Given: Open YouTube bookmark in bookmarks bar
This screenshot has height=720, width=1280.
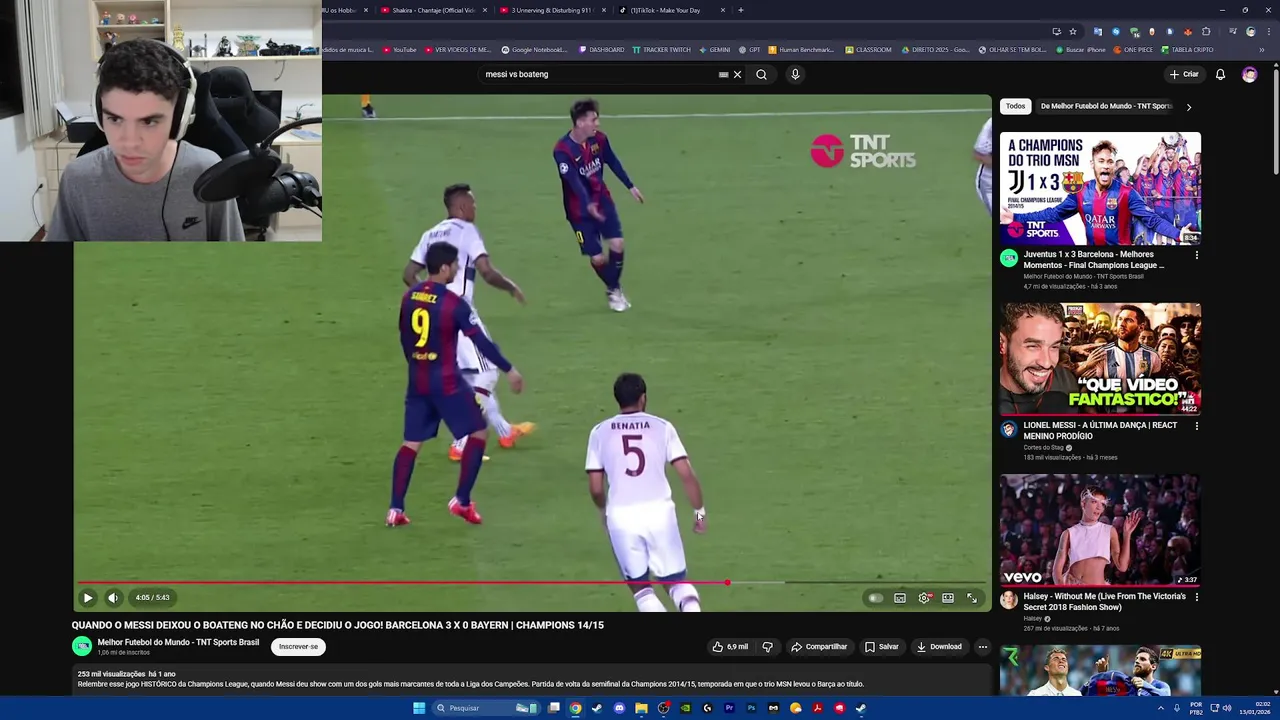Looking at the screenshot, I should click(x=400, y=49).
